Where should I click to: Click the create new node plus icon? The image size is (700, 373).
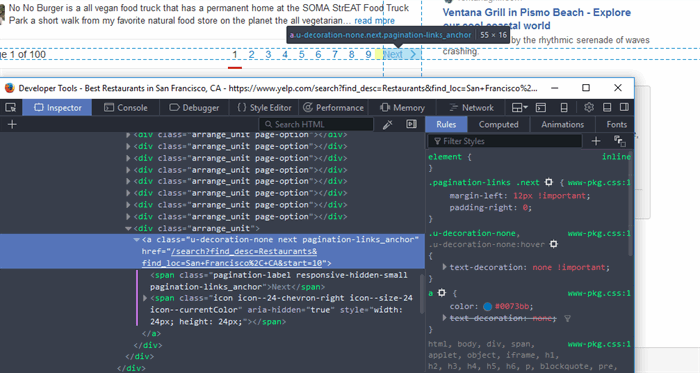(x=12, y=124)
